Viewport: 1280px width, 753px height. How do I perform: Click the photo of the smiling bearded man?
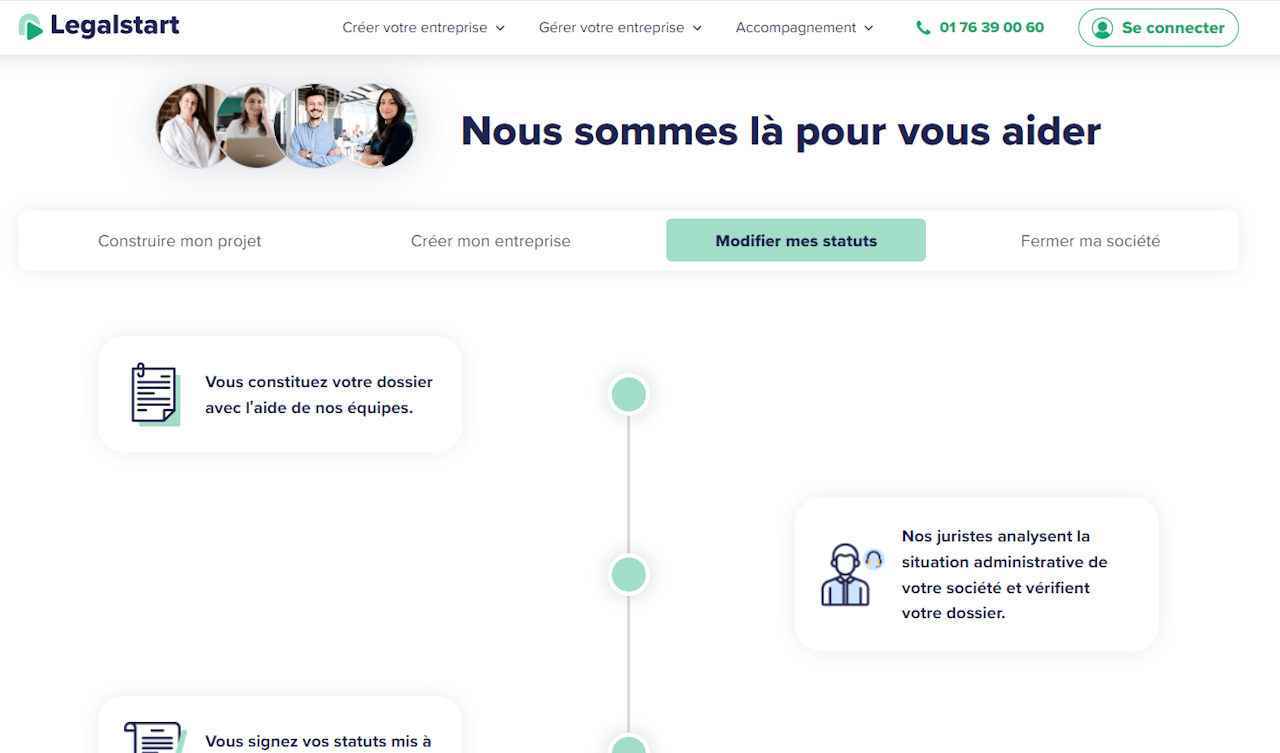click(315, 126)
